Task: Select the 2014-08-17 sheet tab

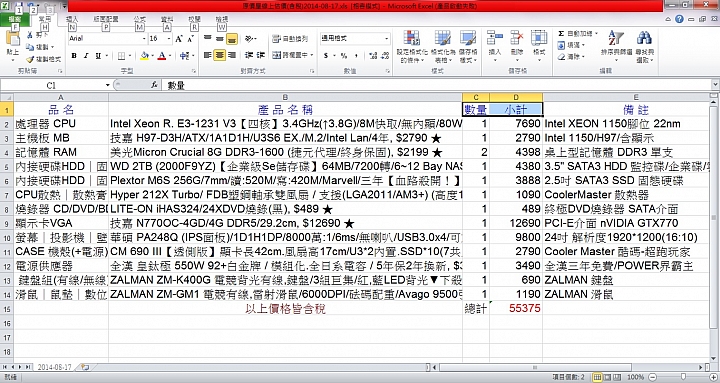Action: point(55,367)
